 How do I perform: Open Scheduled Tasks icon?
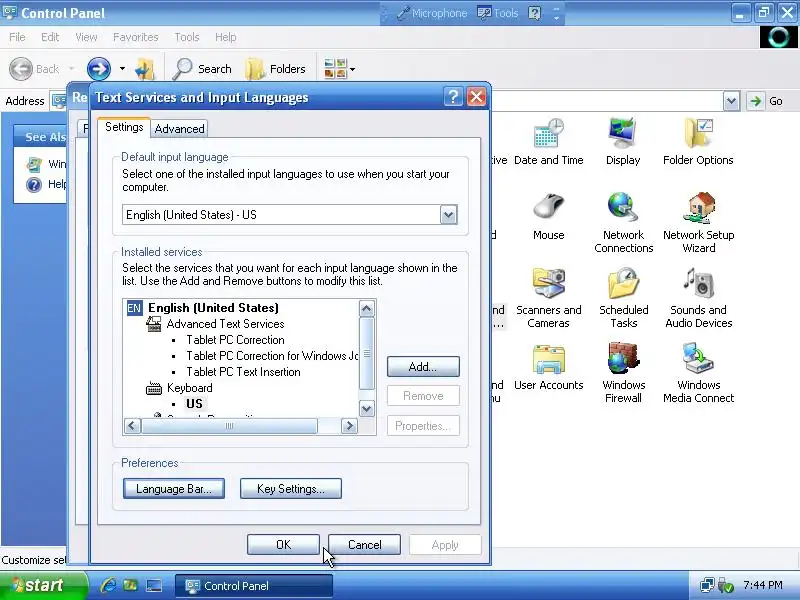pos(623,298)
